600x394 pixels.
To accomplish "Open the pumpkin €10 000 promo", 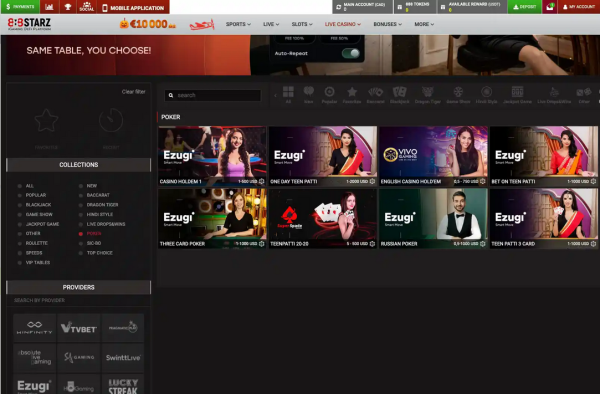I will coord(148,24).
